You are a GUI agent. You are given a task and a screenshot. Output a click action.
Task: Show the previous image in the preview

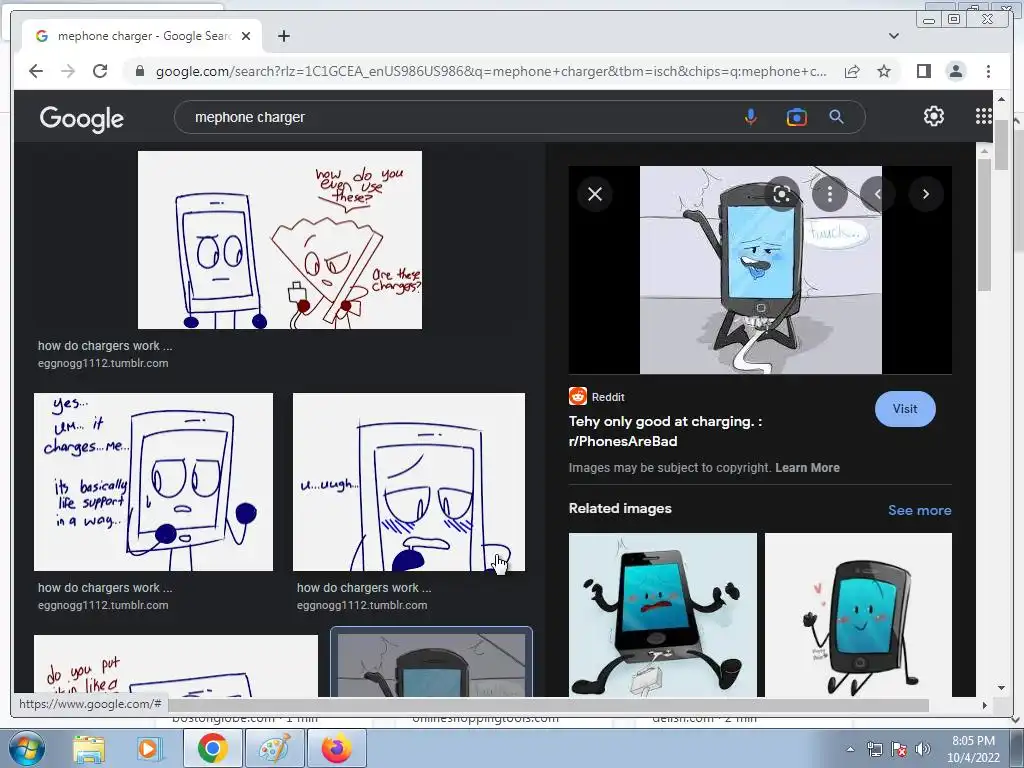tap(877, 194)
